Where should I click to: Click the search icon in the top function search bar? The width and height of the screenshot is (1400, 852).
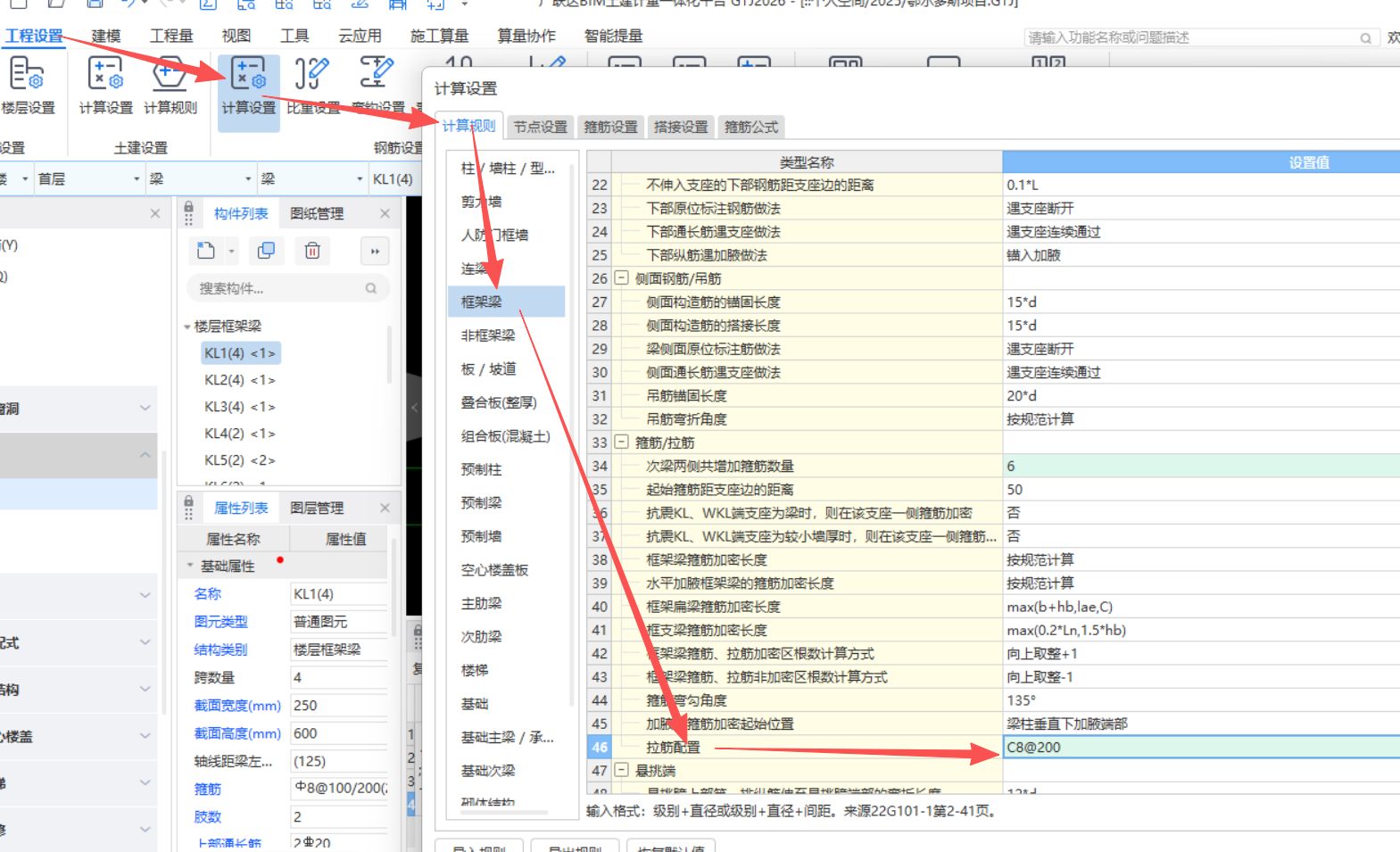(x=1365, y=37)
